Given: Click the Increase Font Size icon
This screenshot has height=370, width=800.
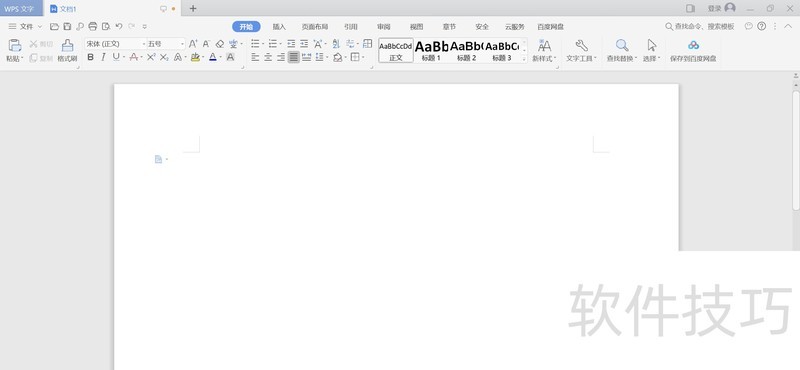Looking at the screenshot, I should point(193,44).
